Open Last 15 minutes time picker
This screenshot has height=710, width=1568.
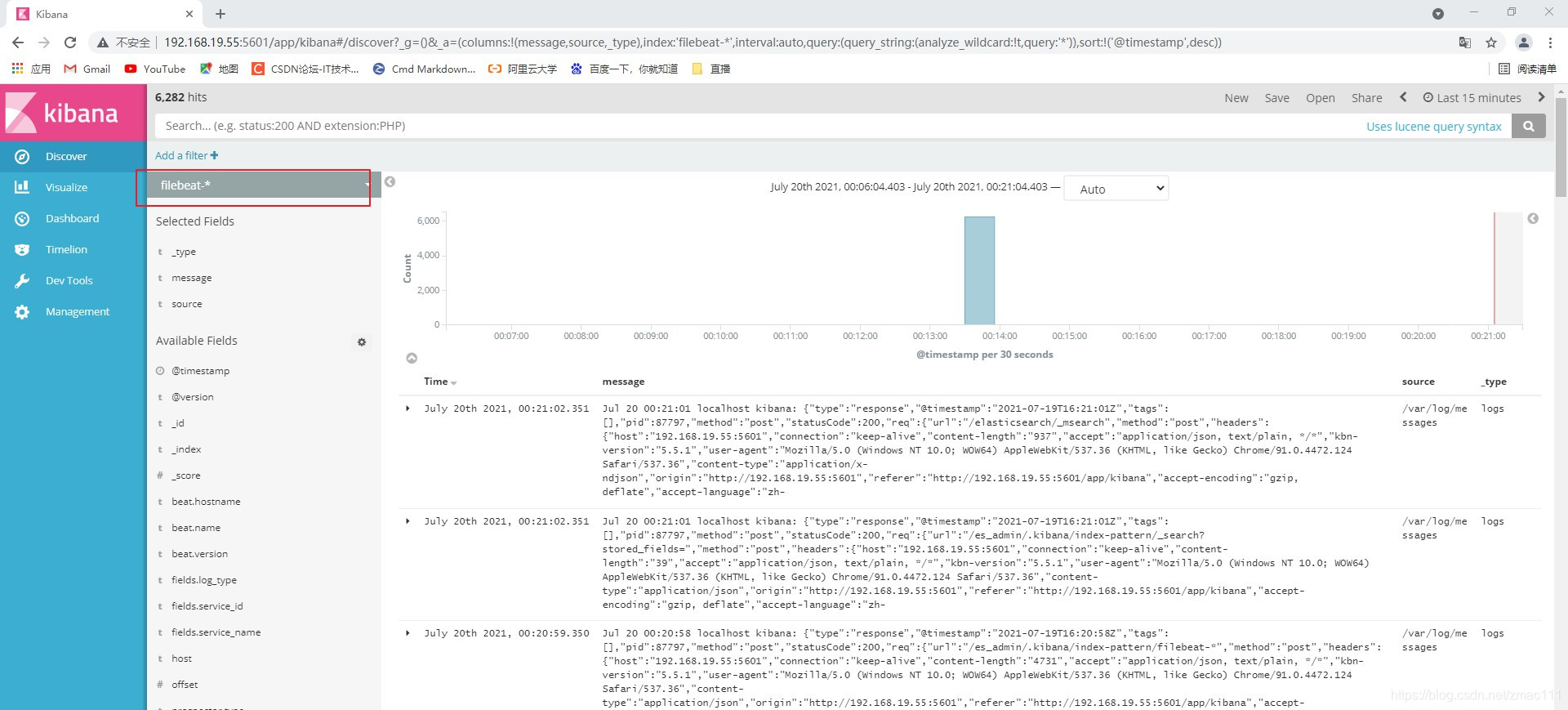click(x=1472, y=97)
